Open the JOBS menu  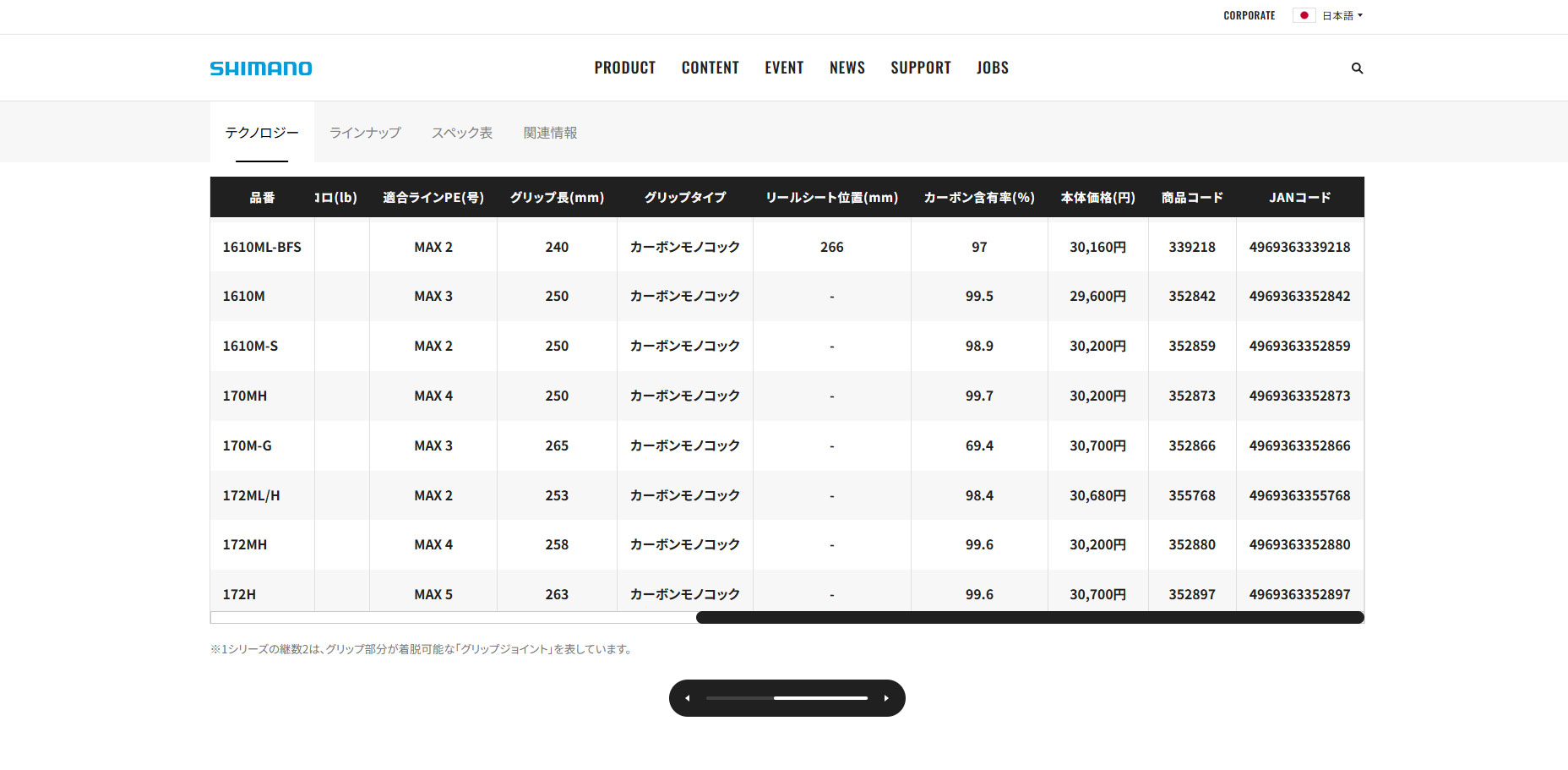tap(993, 68)
